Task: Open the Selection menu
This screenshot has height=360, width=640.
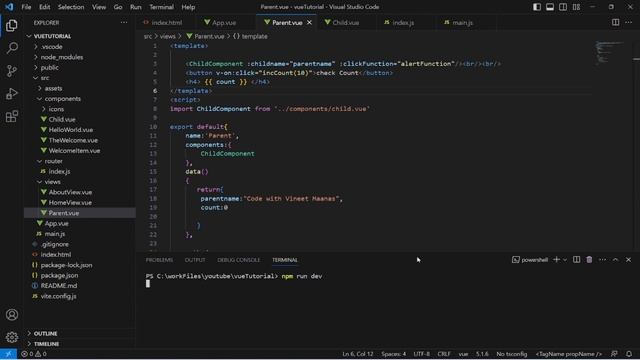Action: tap(71, 7)
